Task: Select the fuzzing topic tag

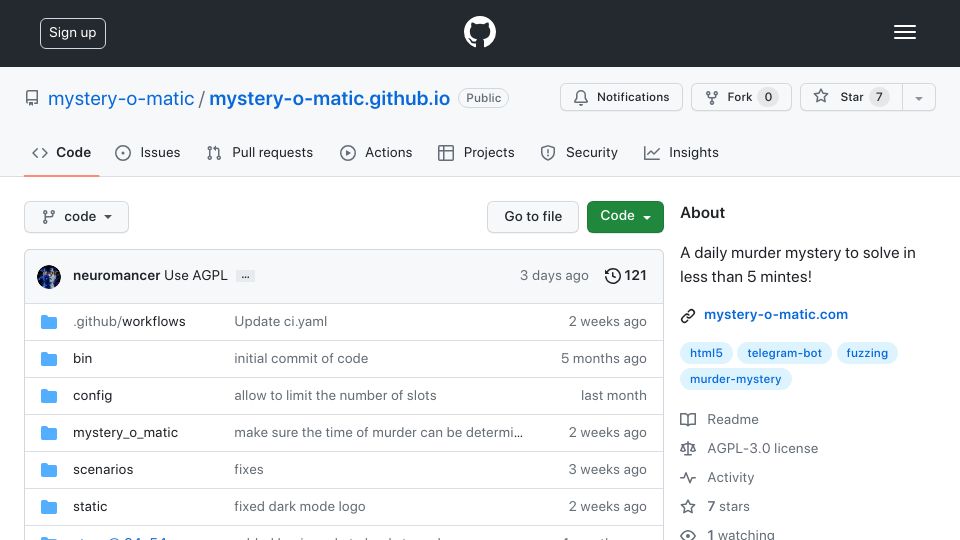Action: 867,353
